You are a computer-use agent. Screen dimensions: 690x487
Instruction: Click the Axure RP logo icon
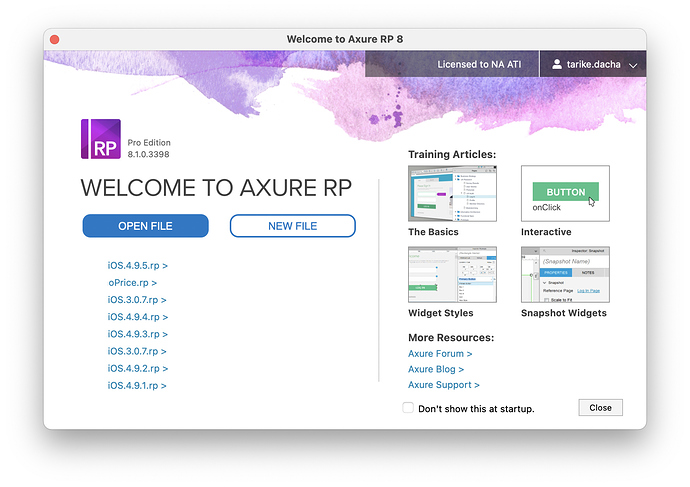(x=100, y=140)
